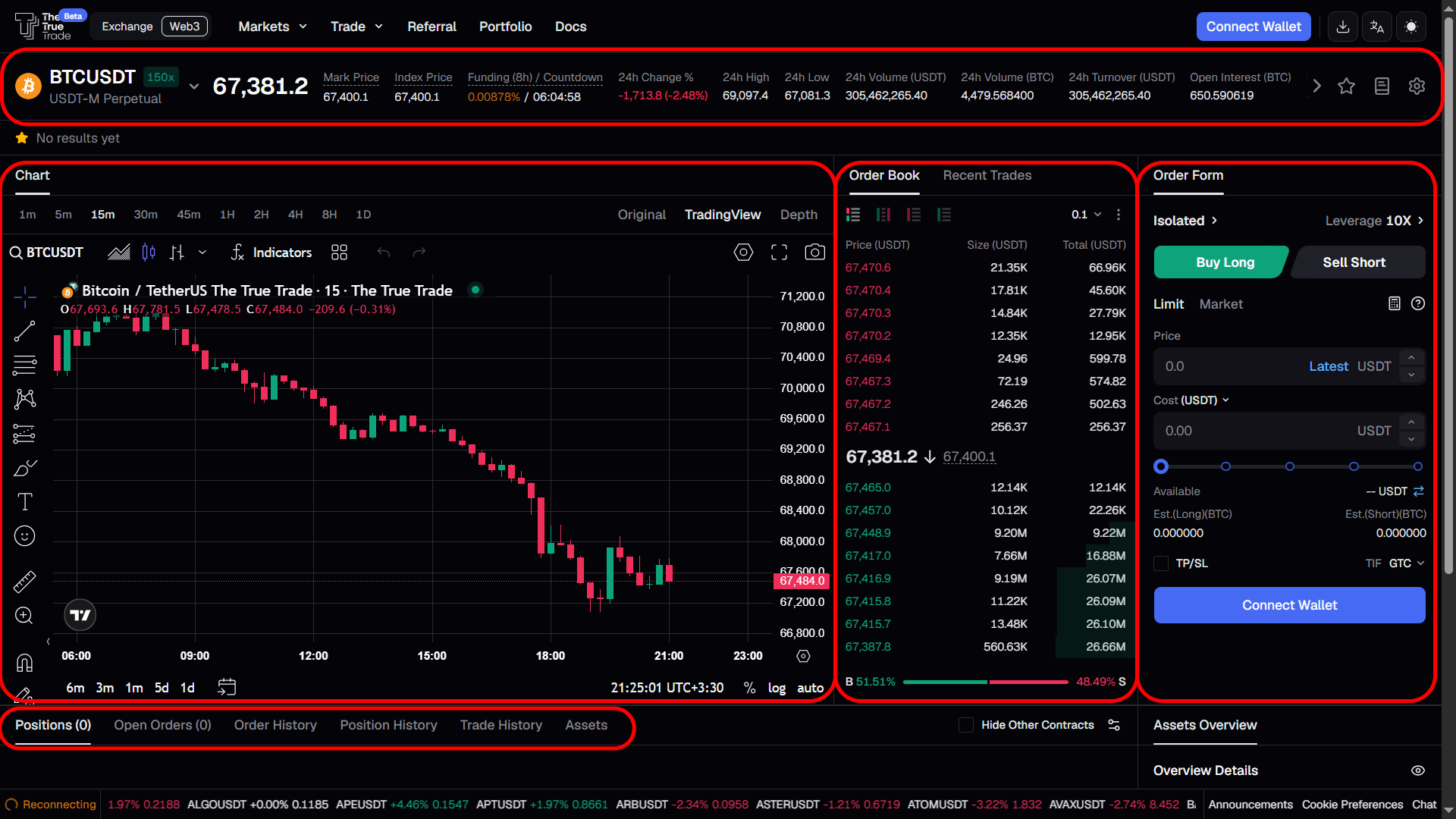
Task: Open Isolated margin mode selector
Action: pos(1185,221)
